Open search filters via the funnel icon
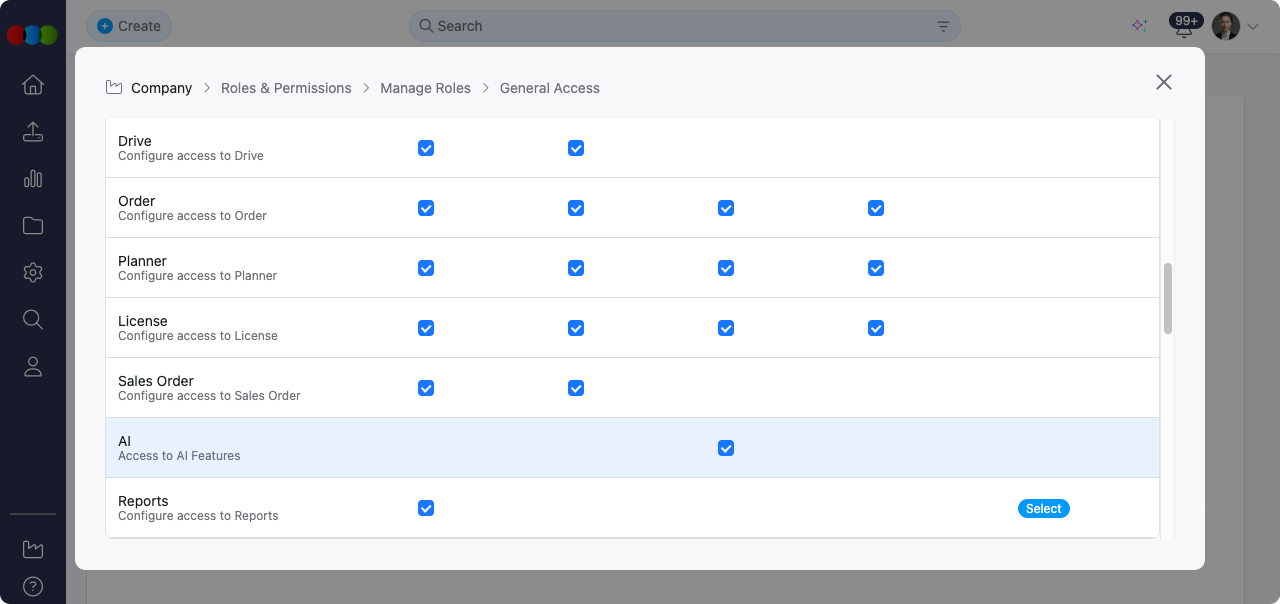The width and height of the screenshot is (1280, 604). pos(941,25)
